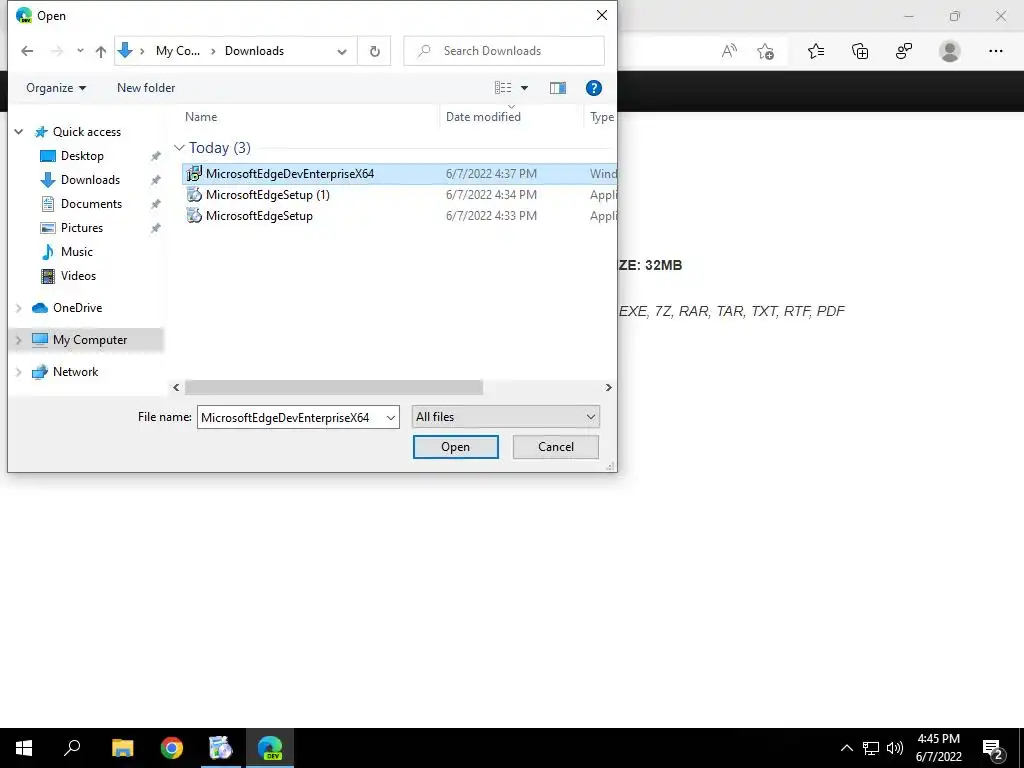This screenshot has height=768, width=1024.
Task: Change view layout icon
Action: point(503,88)
